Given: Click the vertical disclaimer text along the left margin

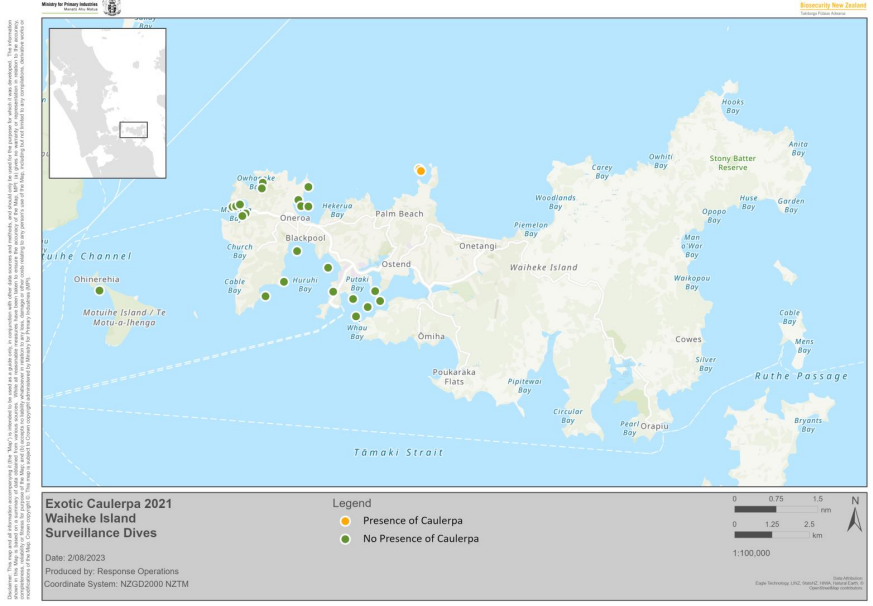Looking at the screenshot, I should point(17,309).
